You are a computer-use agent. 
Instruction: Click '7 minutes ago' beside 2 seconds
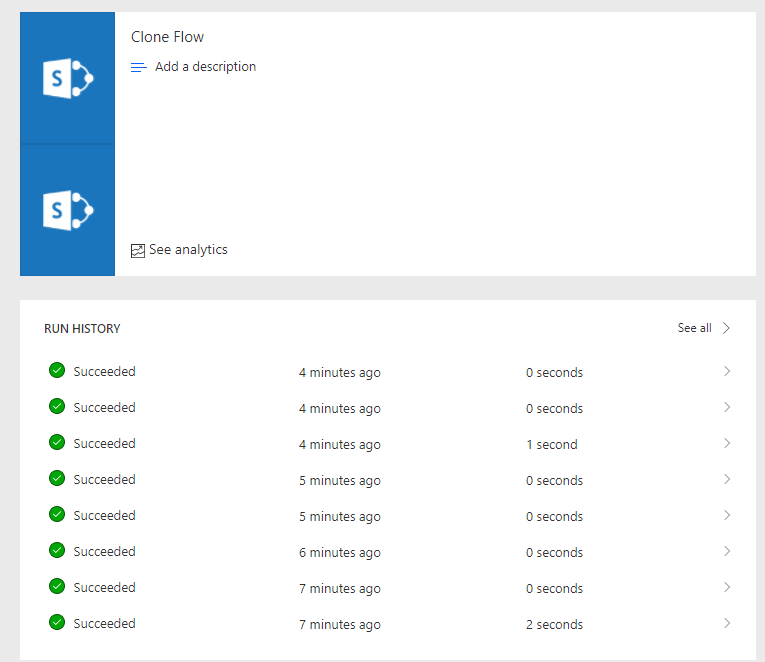(340, 625)
